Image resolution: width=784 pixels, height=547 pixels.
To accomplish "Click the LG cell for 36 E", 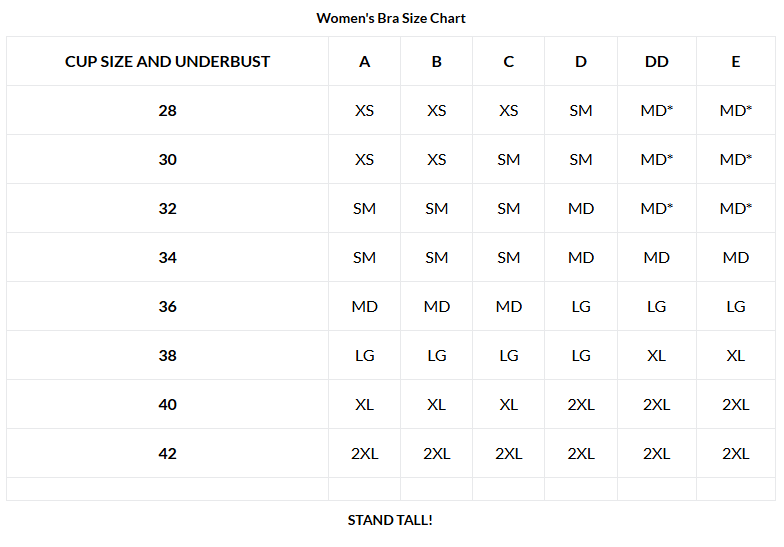I will [736, 306].
